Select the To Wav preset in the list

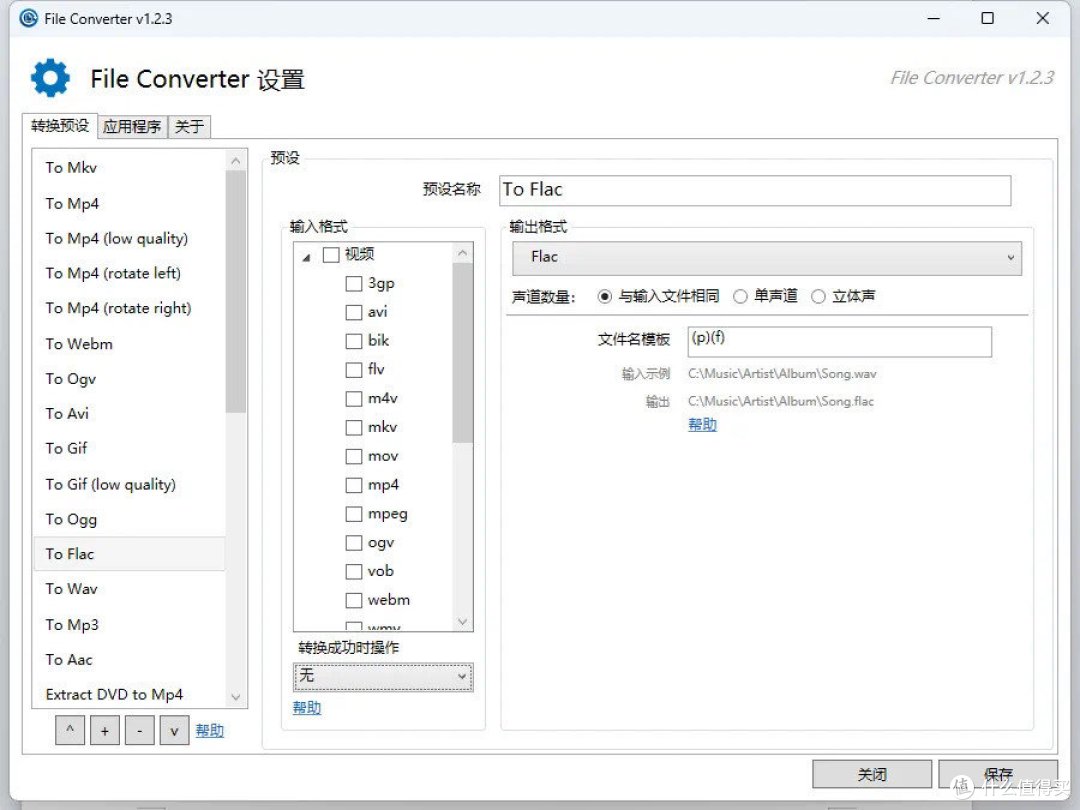click(71, 589)
